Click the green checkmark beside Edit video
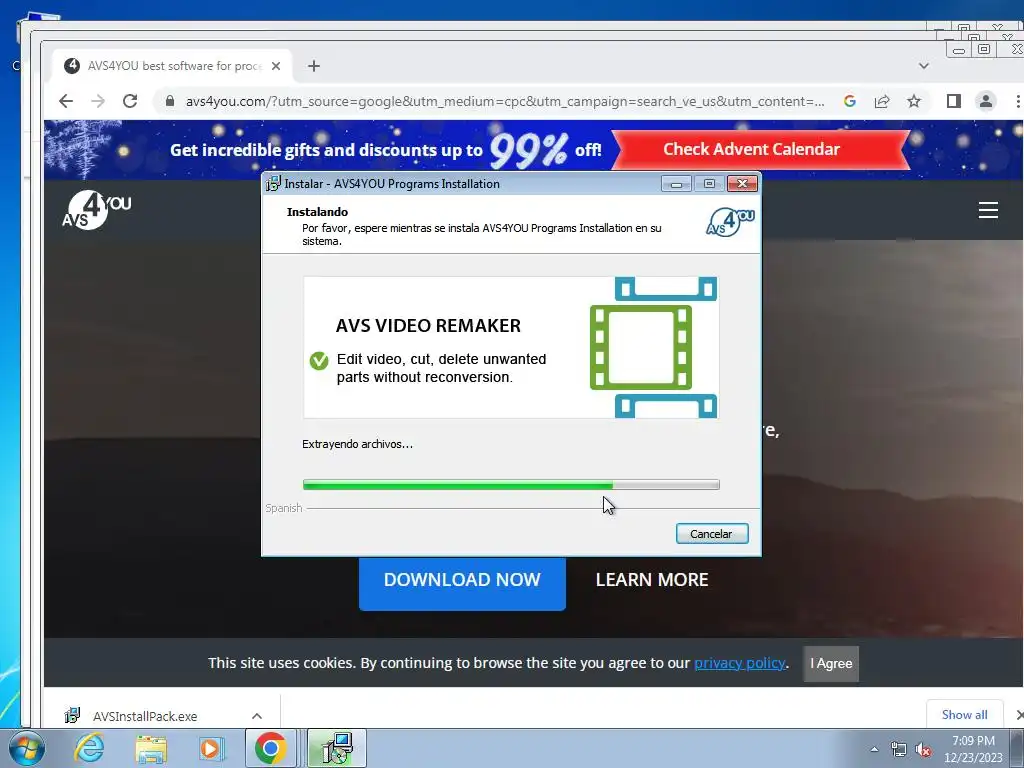Image resolution: width=1024 pixels, height=768 pixels. [319, 360]
